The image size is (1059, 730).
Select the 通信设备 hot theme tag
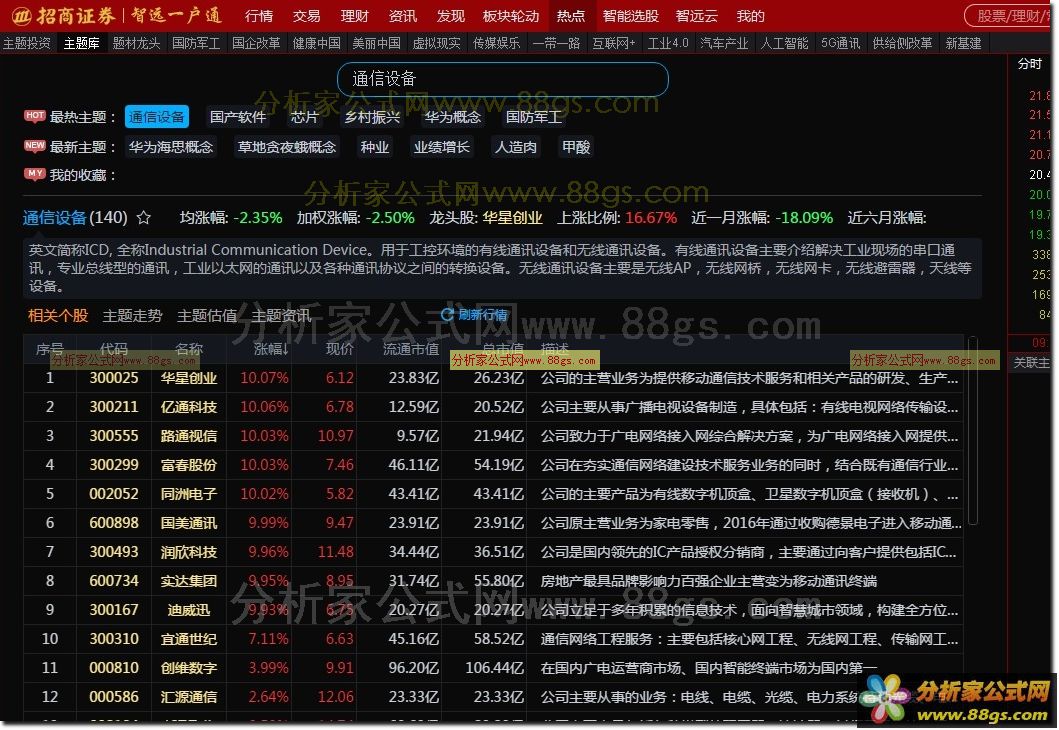(x=157, y=117)
